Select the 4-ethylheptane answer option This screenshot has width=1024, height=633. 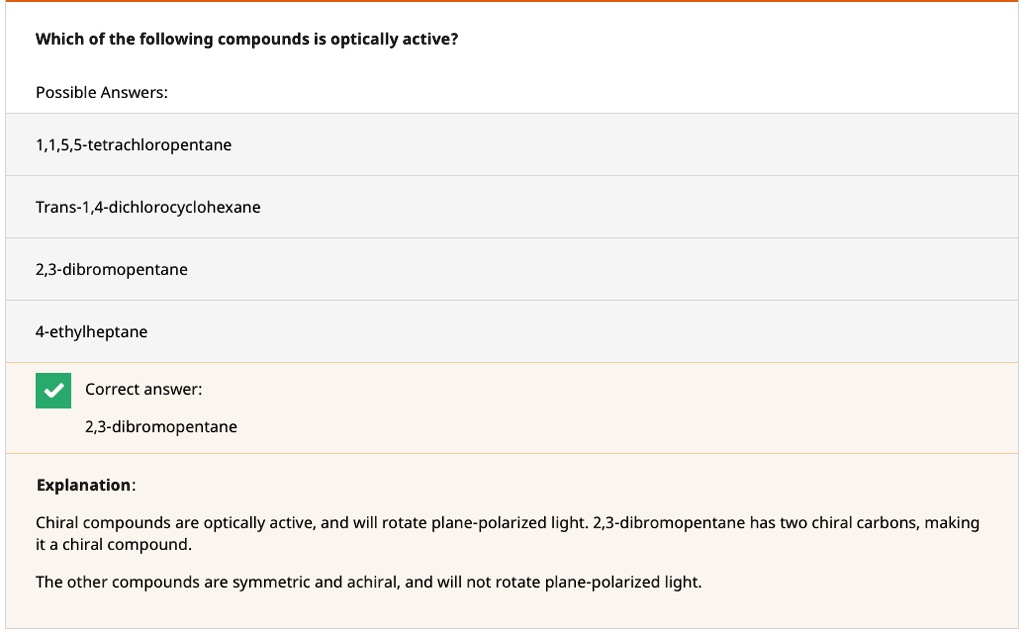pyautogui.click(x=91, y=331)
